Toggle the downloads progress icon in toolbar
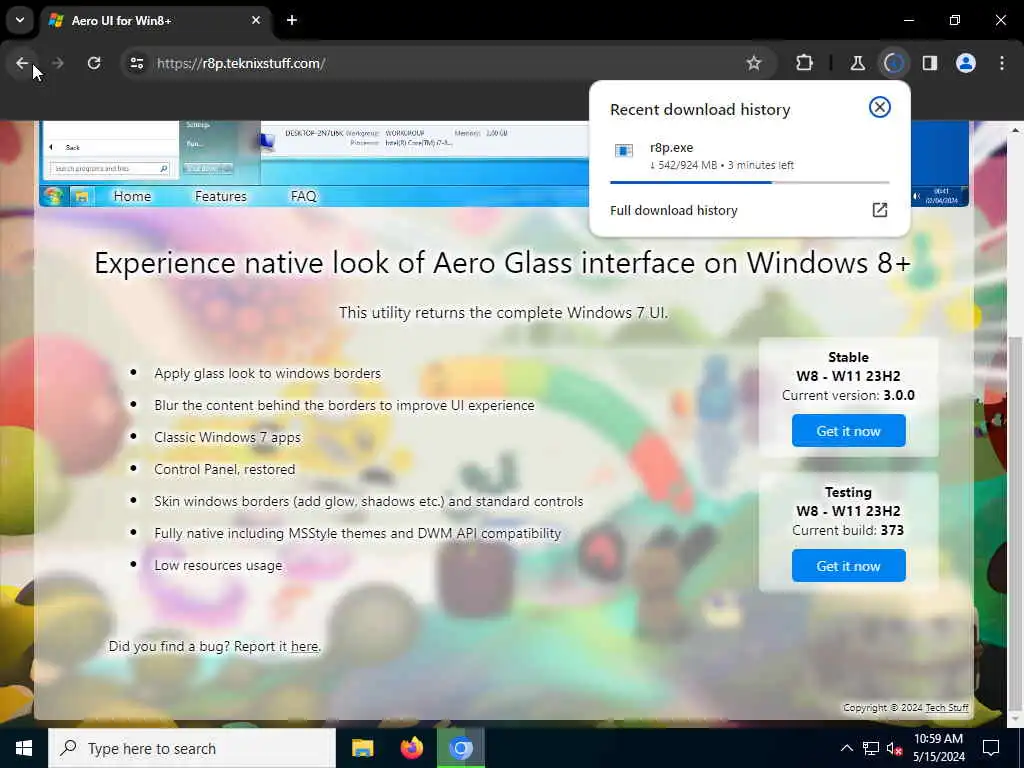Image resolution: width=1024 pixels, height=768 pixels. click(x=893, y=63)
